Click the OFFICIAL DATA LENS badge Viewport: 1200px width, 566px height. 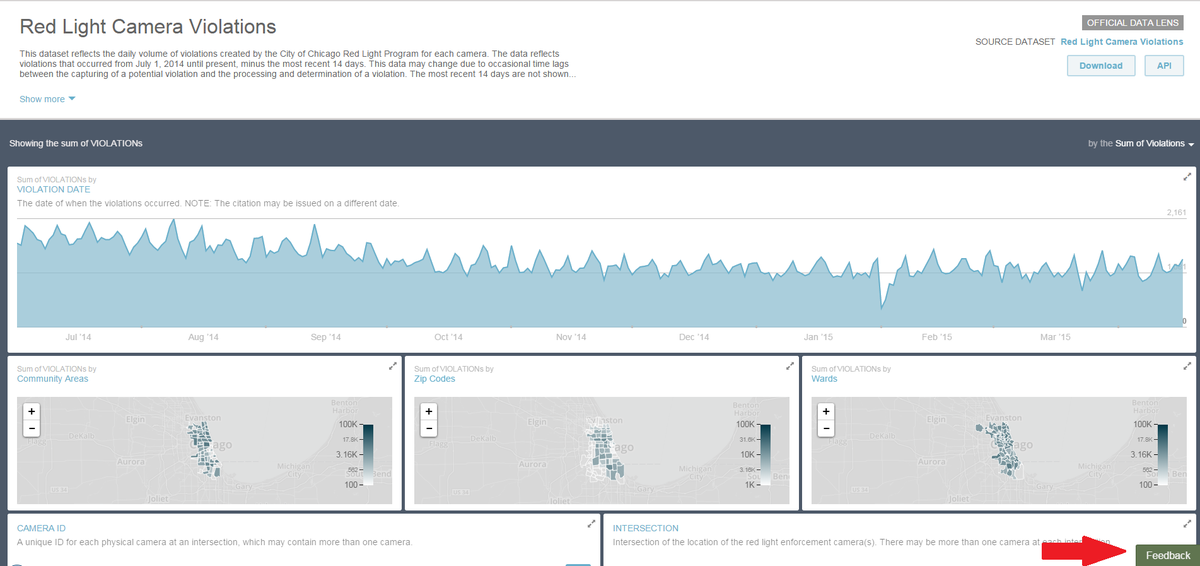1133,22
